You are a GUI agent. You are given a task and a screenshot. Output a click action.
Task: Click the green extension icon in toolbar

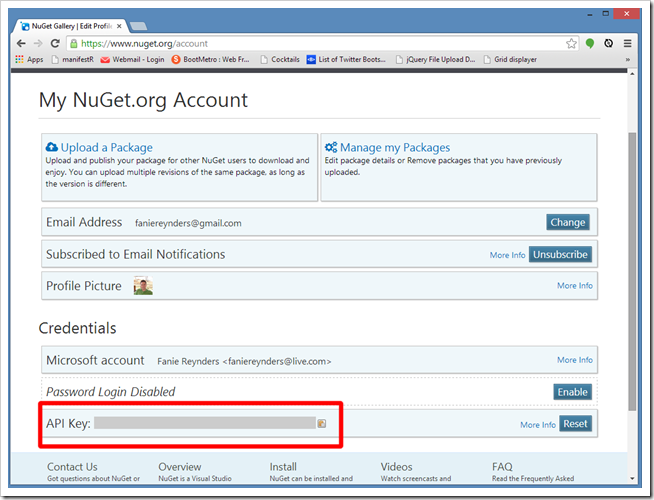click(590, 43)
